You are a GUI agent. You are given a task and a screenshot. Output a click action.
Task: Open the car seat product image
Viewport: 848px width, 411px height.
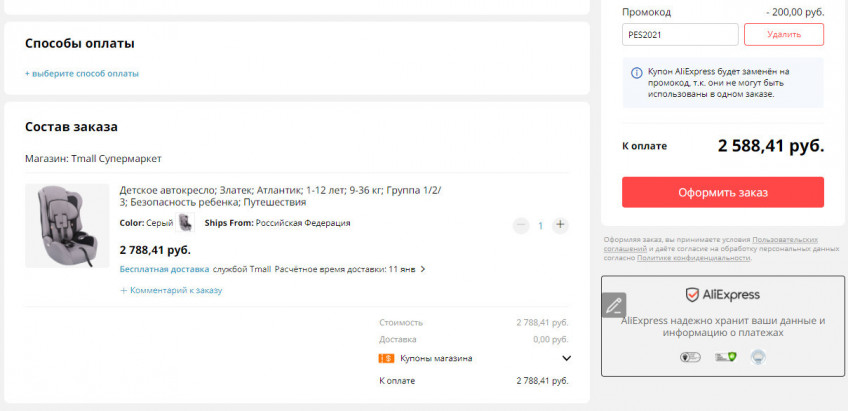click(67, 226)
